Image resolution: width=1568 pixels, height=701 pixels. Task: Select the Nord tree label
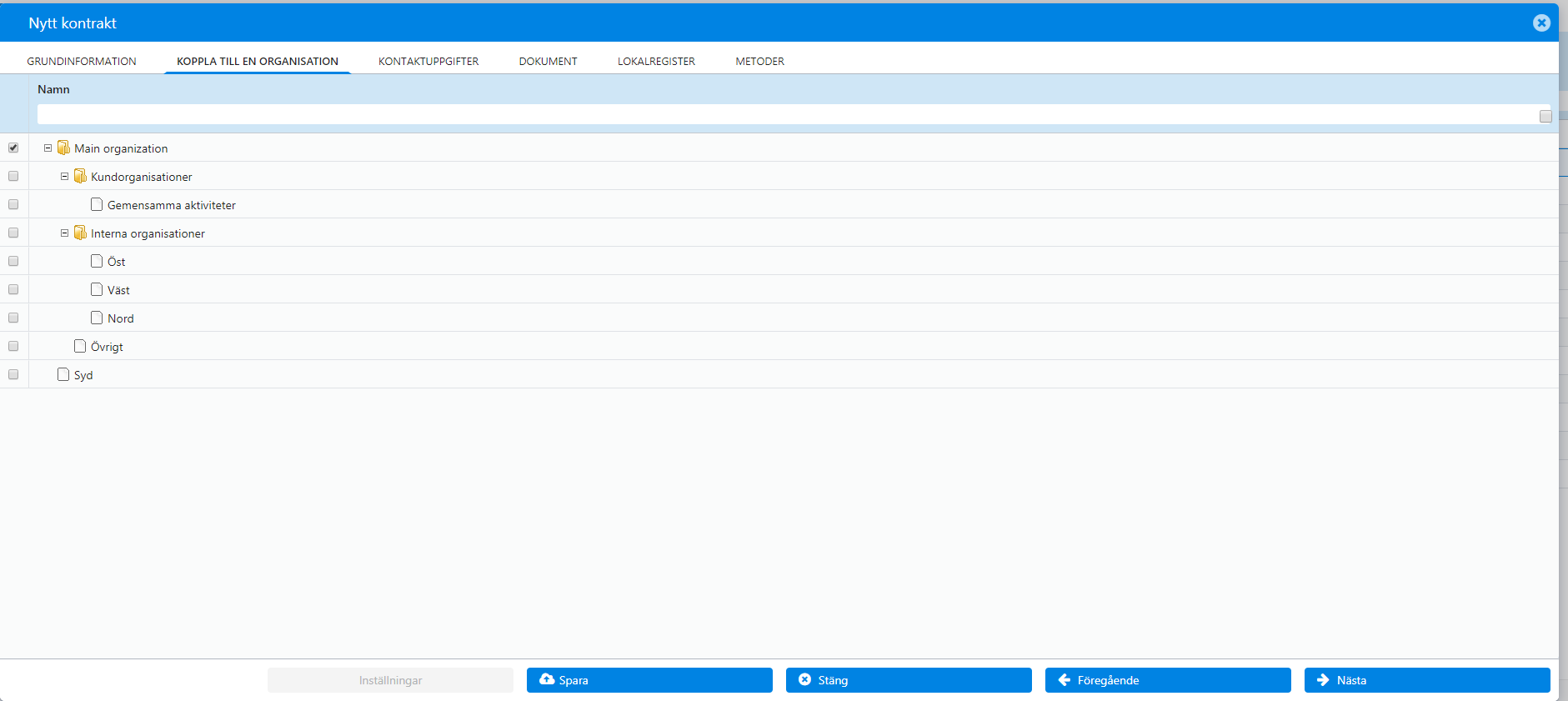point(121,318)
